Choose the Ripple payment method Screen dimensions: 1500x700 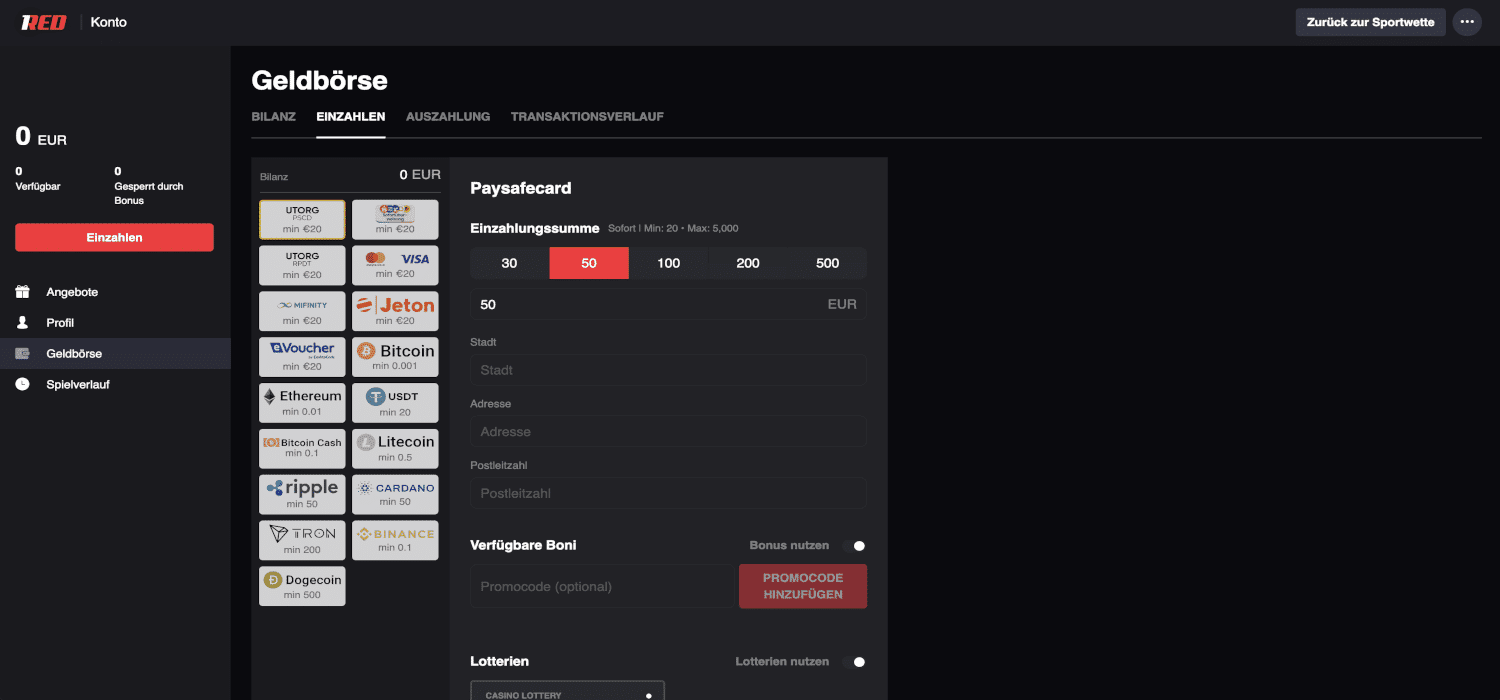[302, 494]
